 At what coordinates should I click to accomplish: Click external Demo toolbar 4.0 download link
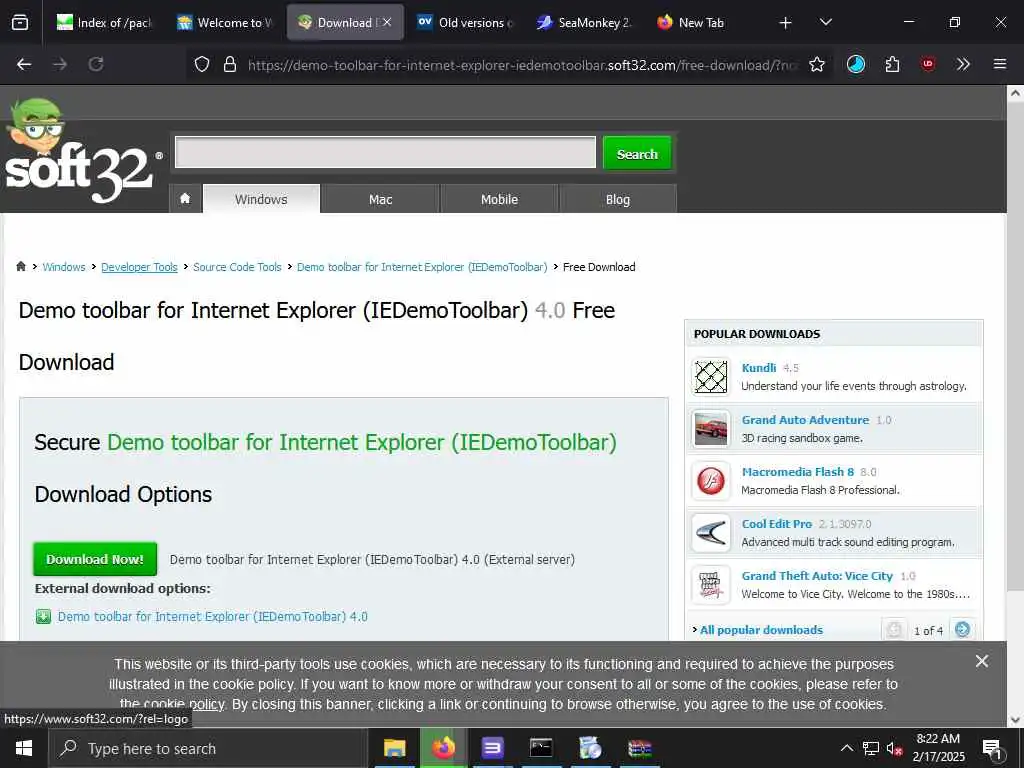(213, 616)
